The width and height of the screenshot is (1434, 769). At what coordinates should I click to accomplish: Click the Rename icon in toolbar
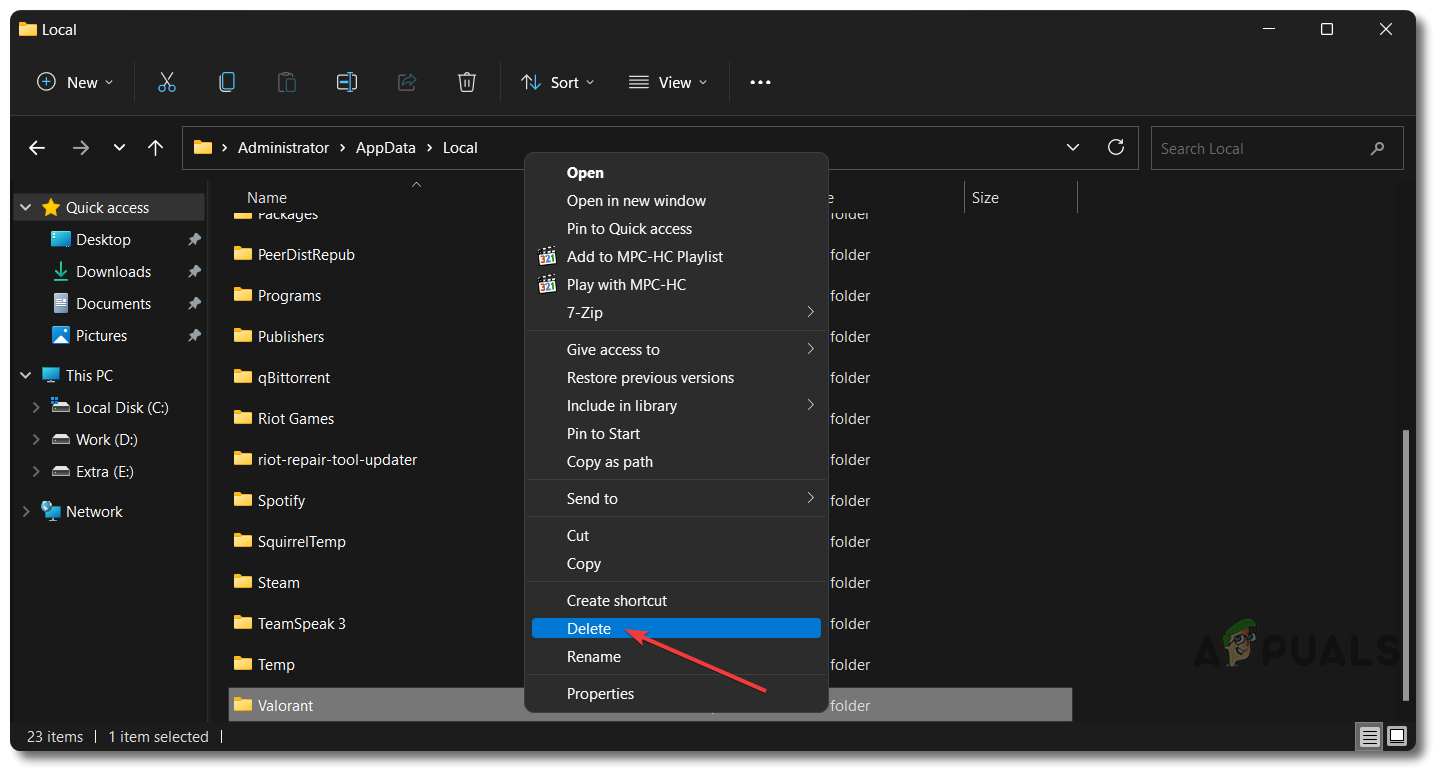(x=347, y=82)
